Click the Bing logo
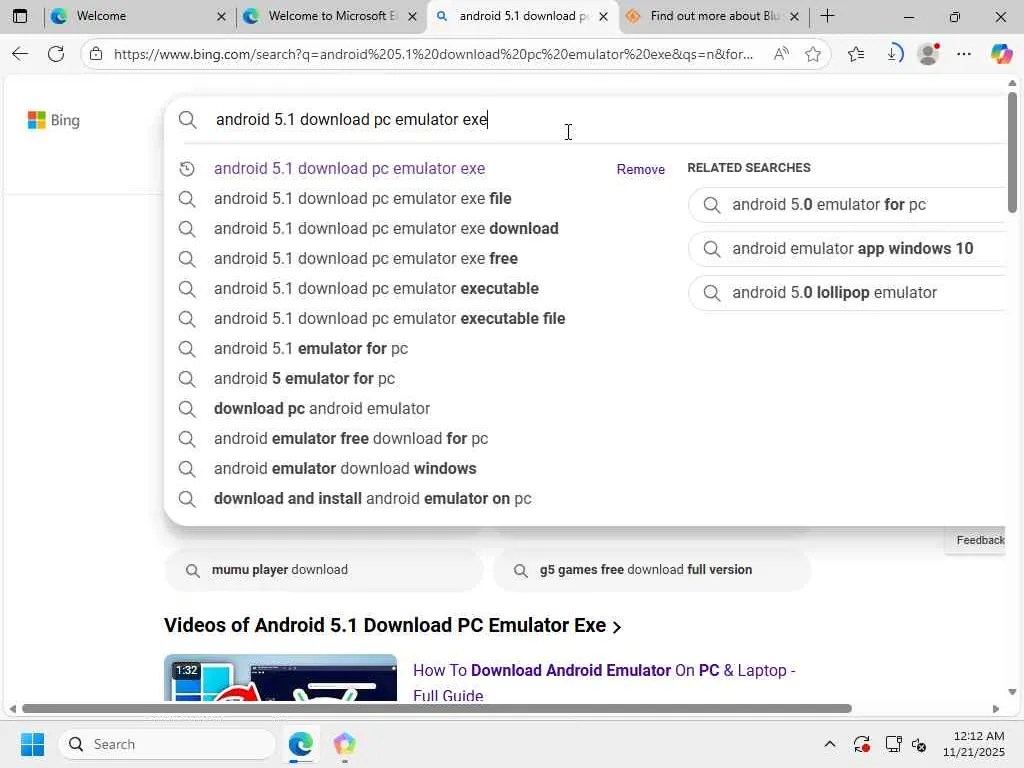 coord(54,120)
